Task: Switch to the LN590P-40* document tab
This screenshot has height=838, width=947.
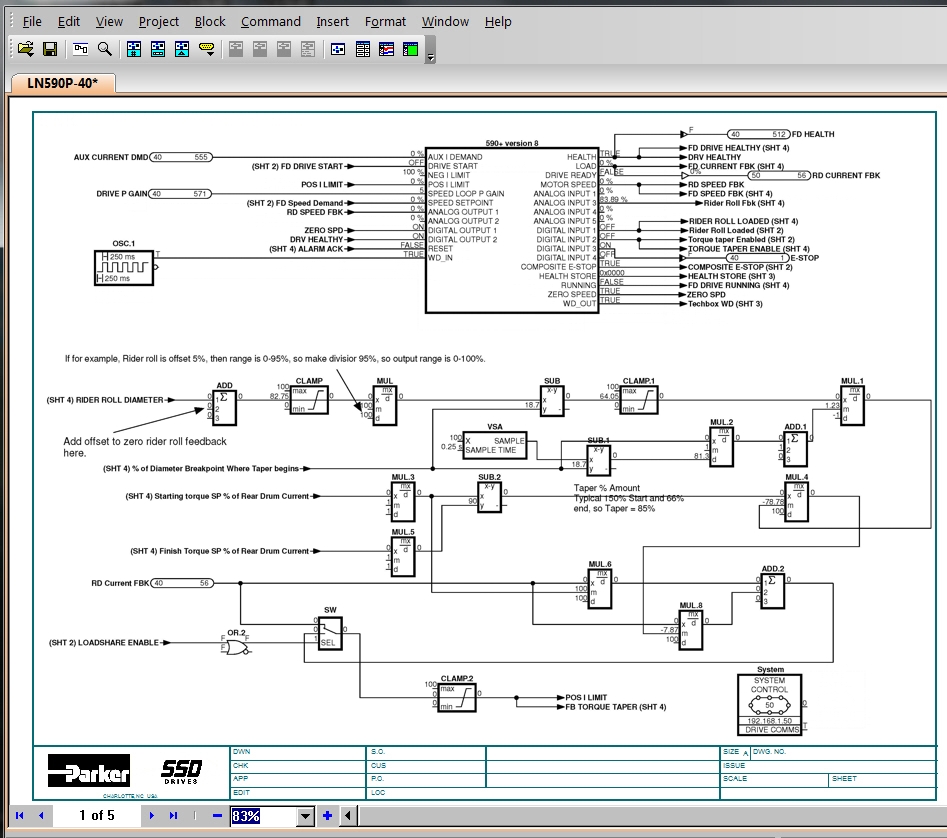Action: click(x=61, y=83)
